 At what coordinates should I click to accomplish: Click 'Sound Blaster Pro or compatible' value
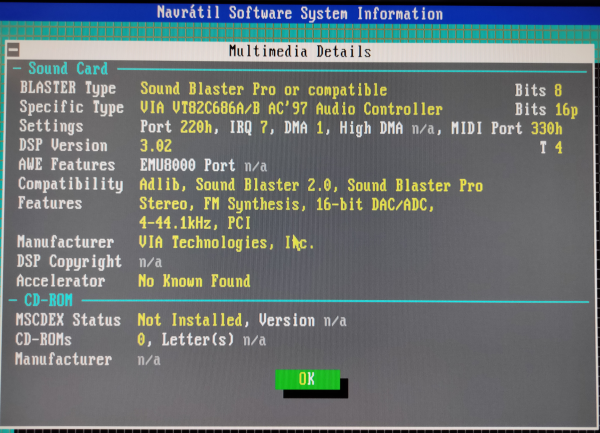point(264,90)
